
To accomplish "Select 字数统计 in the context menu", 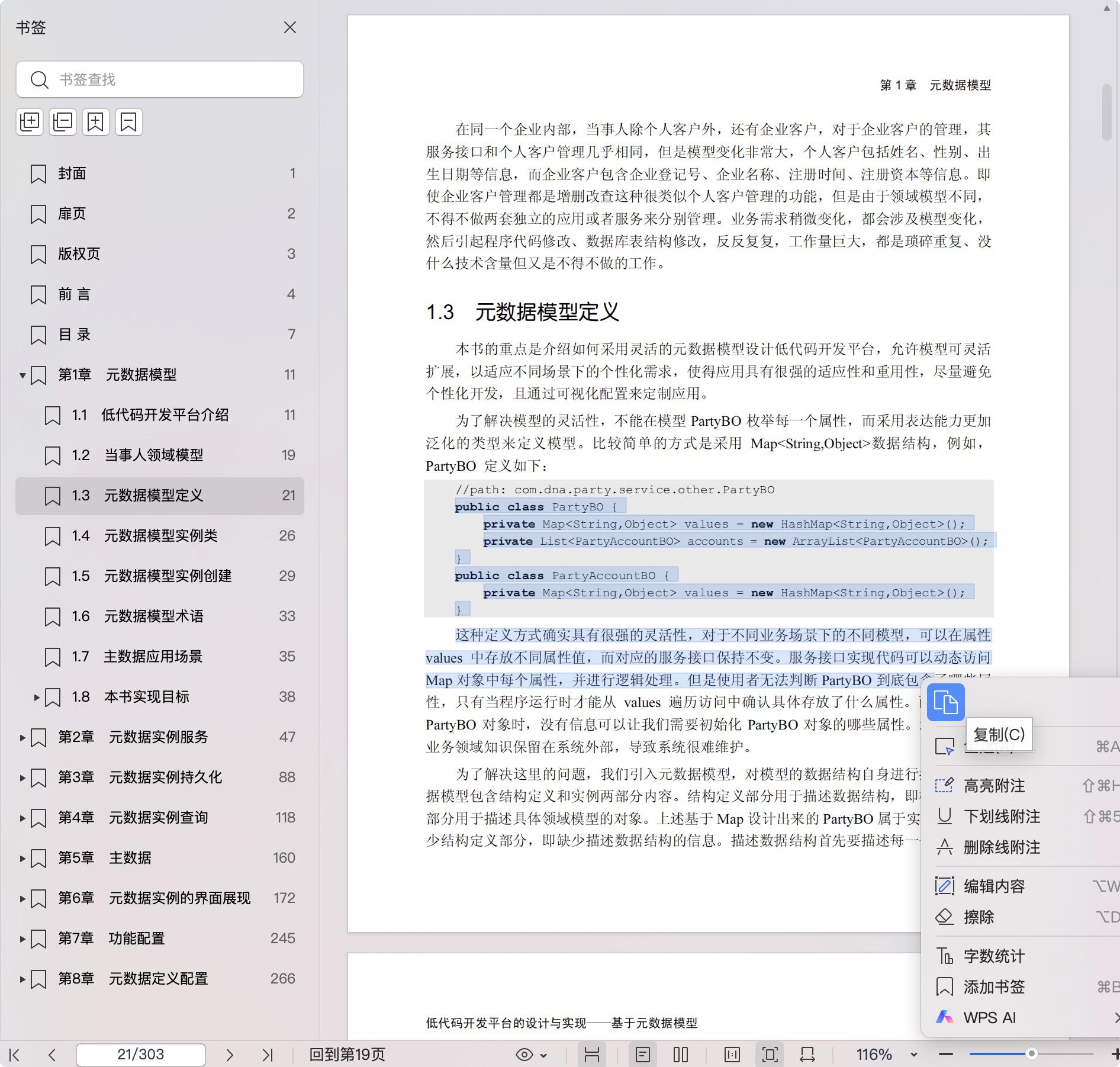I will (994, 956).
